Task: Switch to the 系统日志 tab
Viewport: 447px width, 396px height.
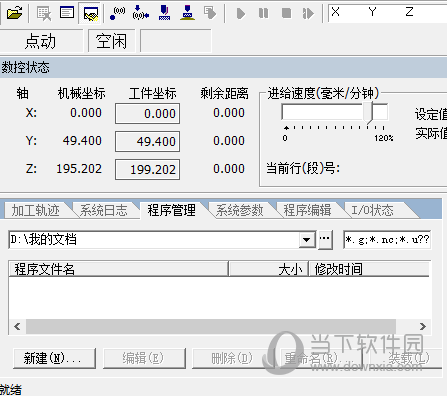Action: 104,210
